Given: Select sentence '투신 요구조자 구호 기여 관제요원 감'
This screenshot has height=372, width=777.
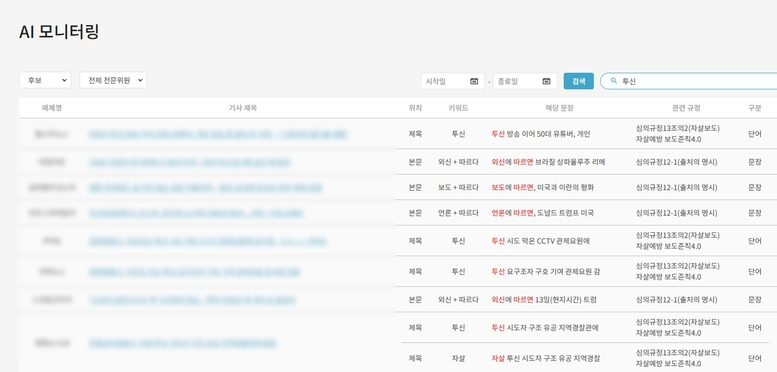Looking at the screenshot, I should coord(546,271).
